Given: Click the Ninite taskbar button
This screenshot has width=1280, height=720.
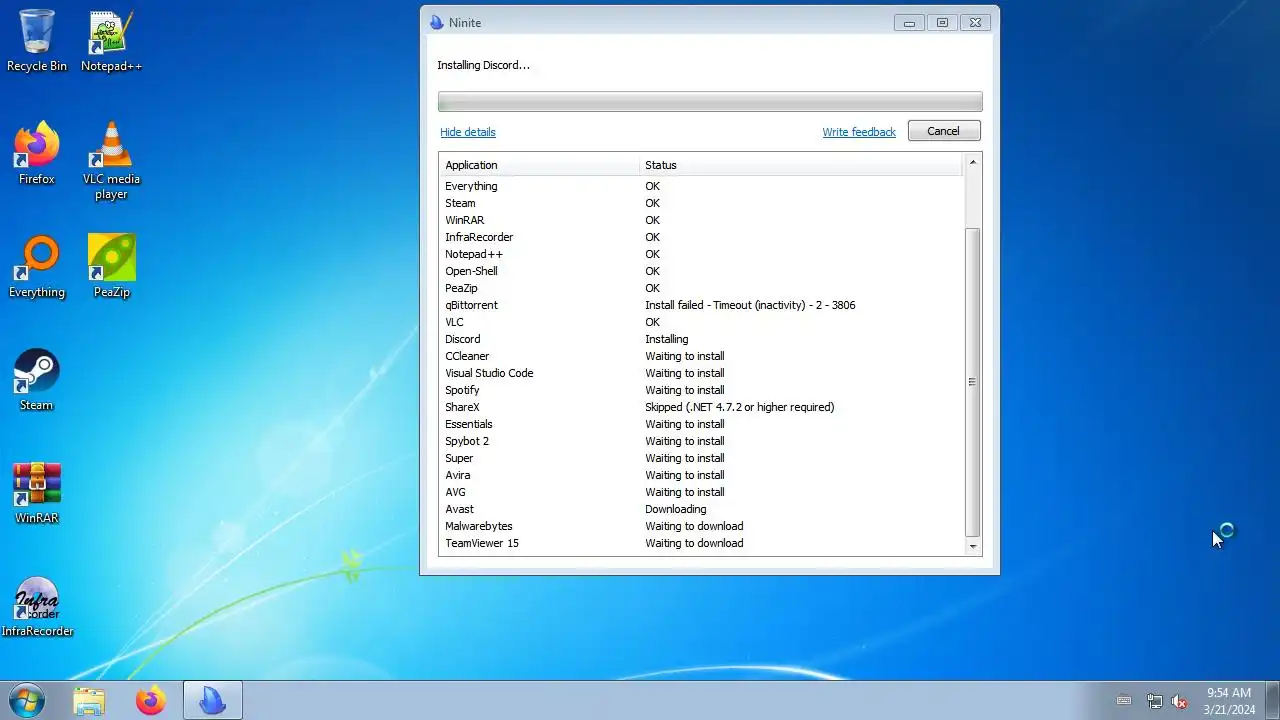Looking at the screenshot, I should [x=212, y=701].
